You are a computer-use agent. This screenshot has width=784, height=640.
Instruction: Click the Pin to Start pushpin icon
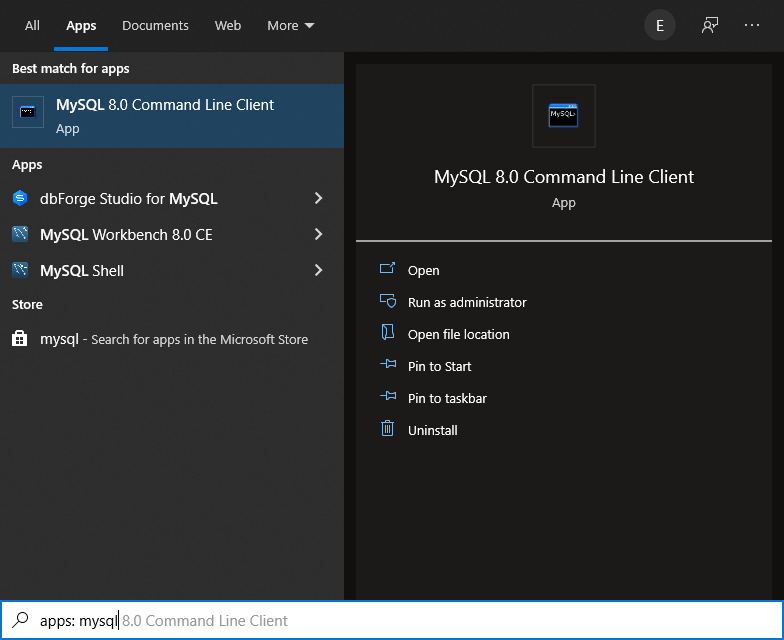tap(388, 364)
